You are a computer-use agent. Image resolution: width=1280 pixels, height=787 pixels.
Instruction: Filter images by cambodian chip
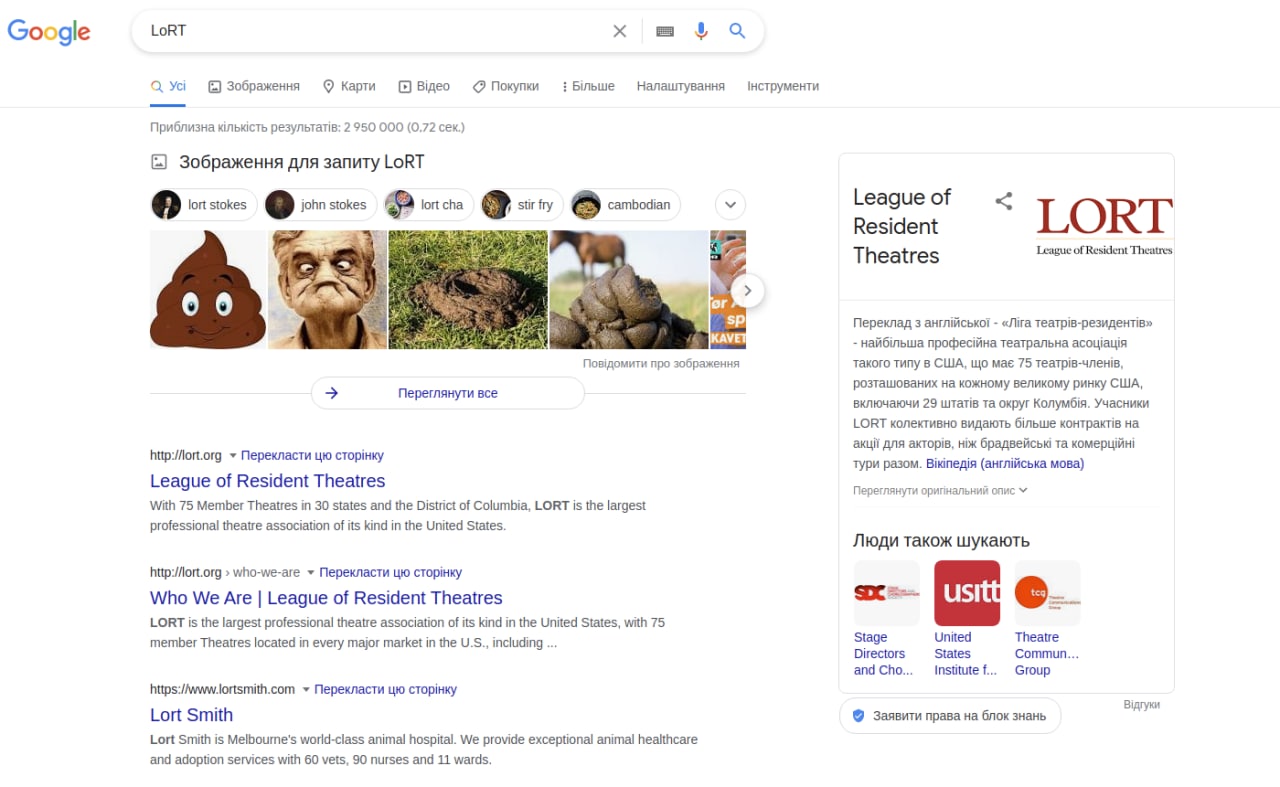click(625, 205)
